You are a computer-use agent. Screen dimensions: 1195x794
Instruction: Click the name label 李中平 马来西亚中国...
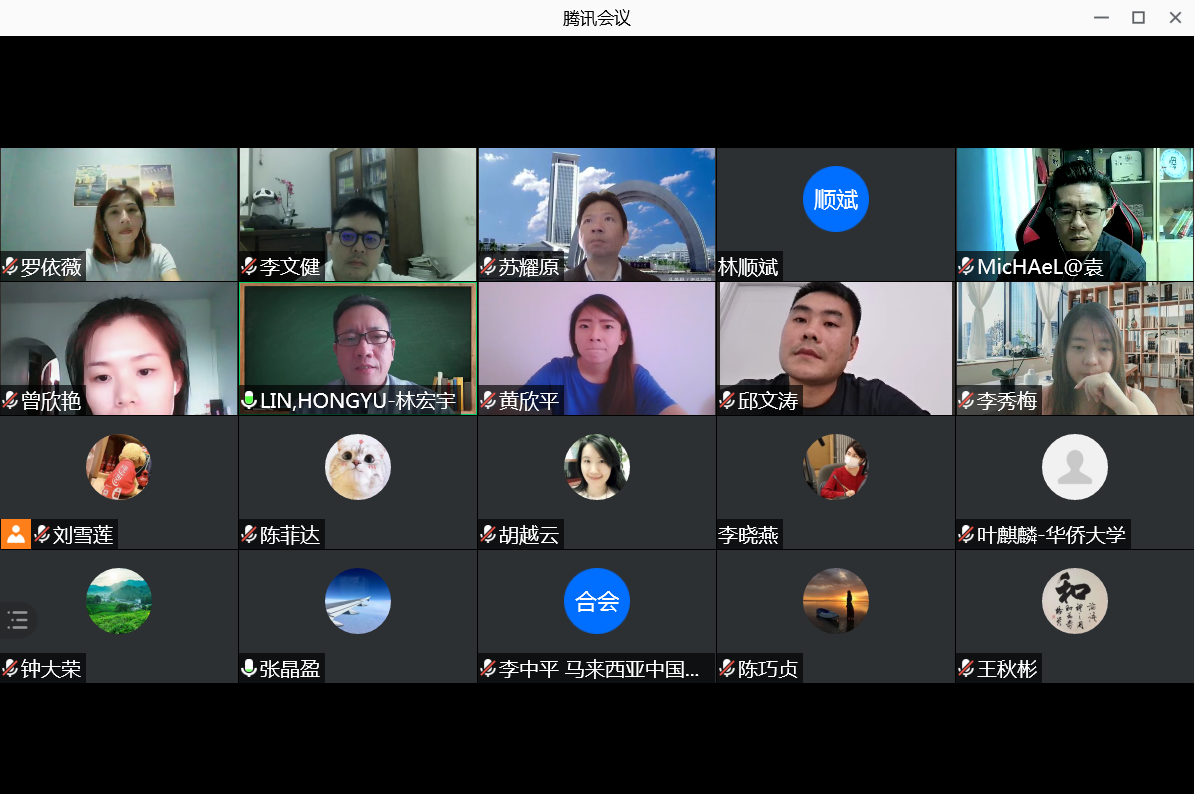[599, 668]
